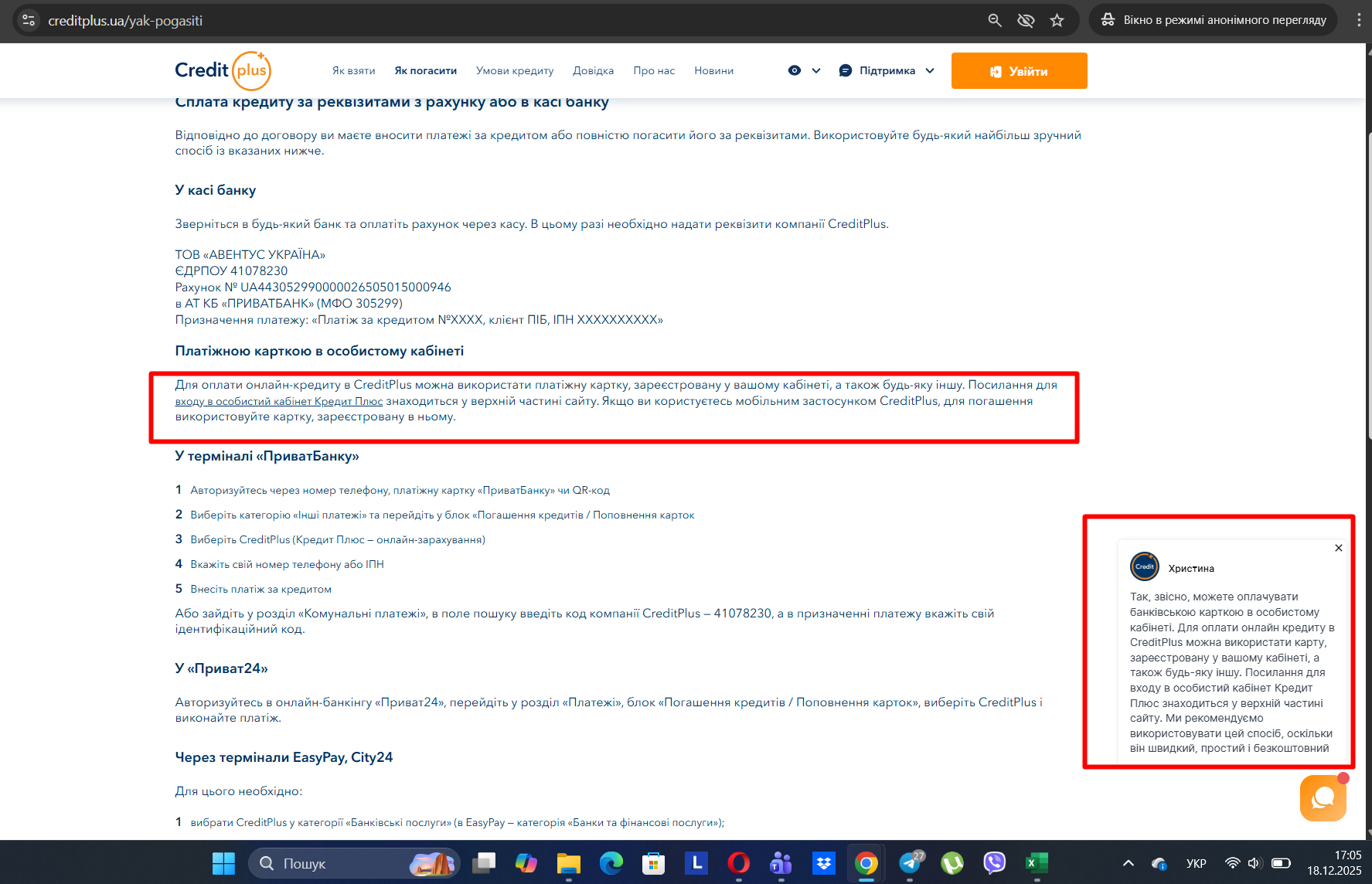Open the clock and date 18.12.2025
Viewport: 1372px width, 884px height.
1335,863
